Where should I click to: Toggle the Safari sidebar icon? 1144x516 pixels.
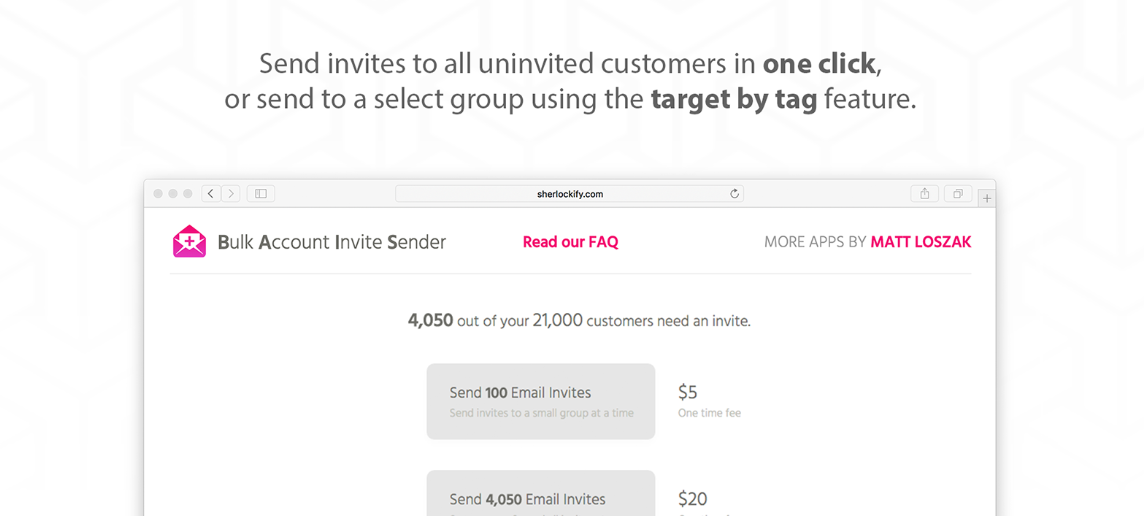[x=261, y=194]
